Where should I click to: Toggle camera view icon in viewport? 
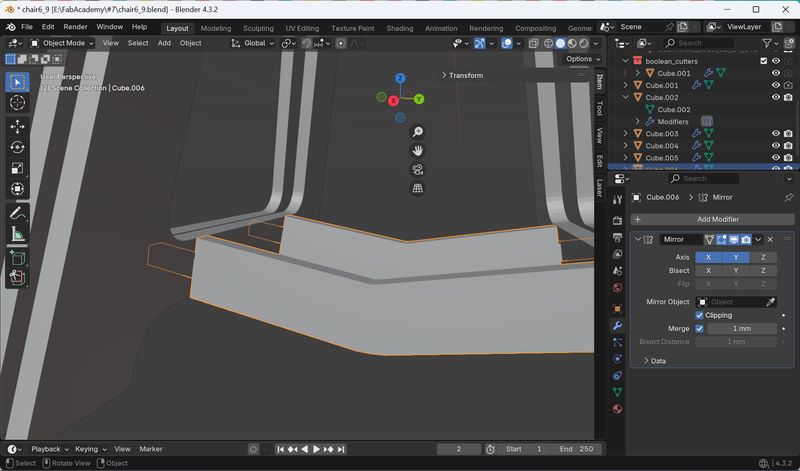417,169
